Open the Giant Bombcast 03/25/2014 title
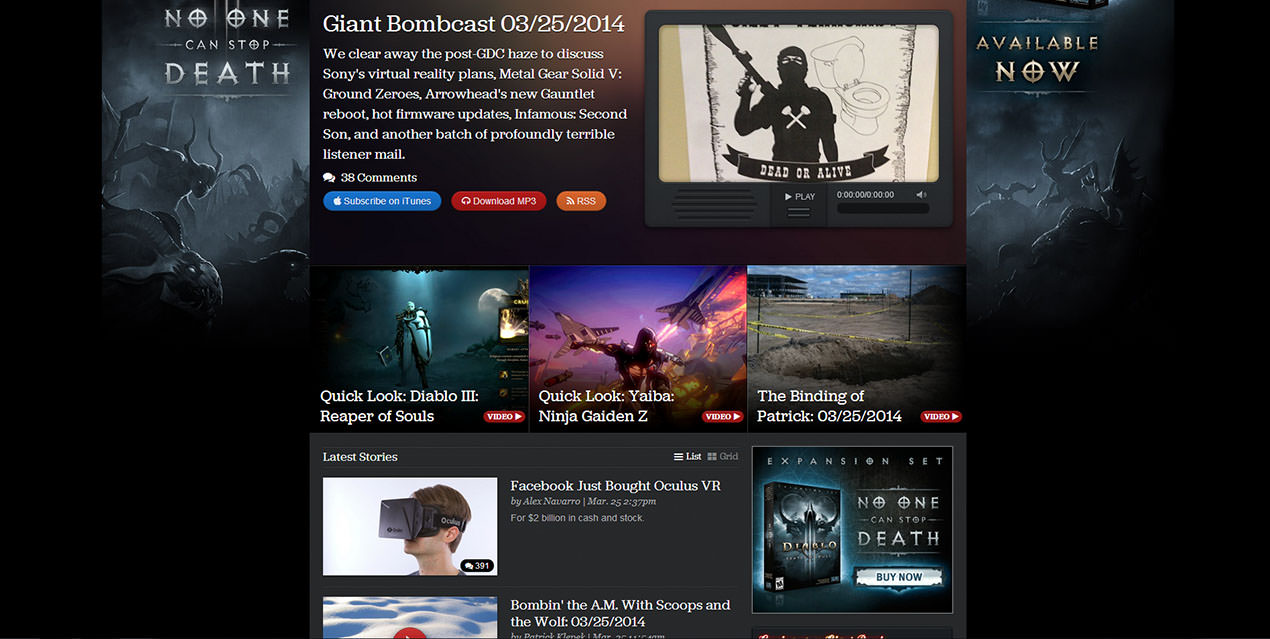 coord(474,23)
